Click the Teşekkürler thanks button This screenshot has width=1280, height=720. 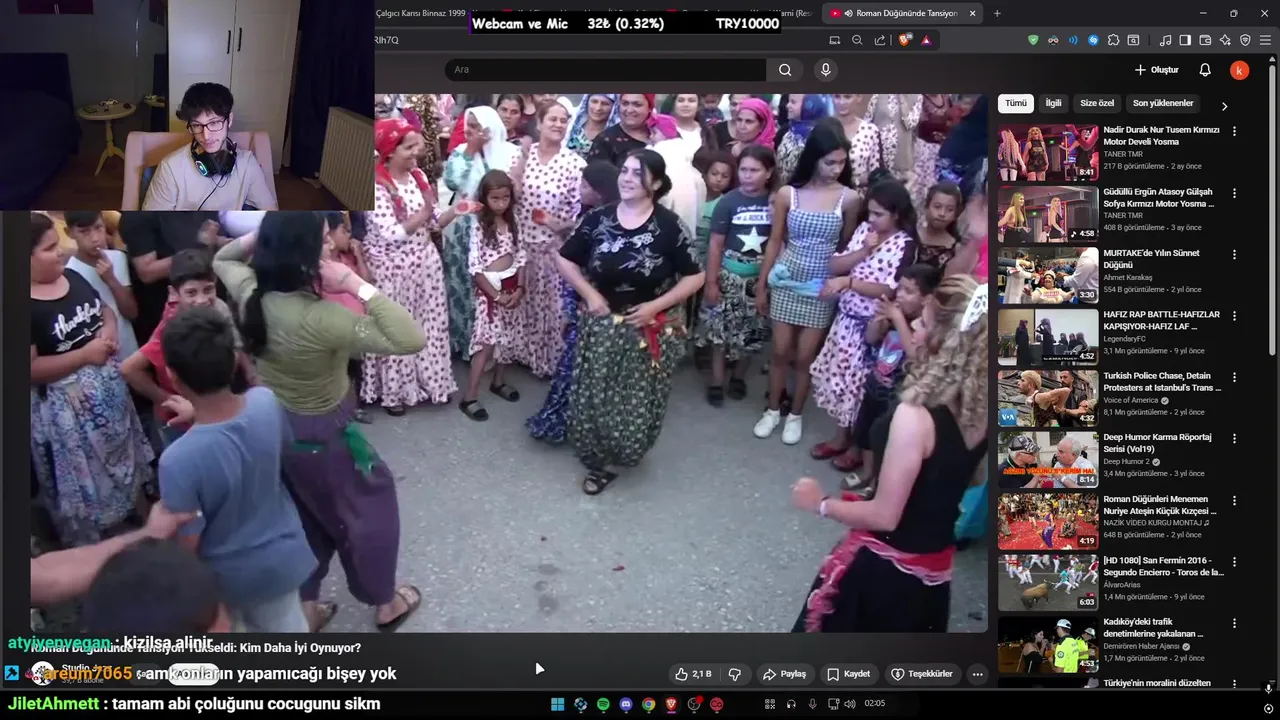click(922, 674)
